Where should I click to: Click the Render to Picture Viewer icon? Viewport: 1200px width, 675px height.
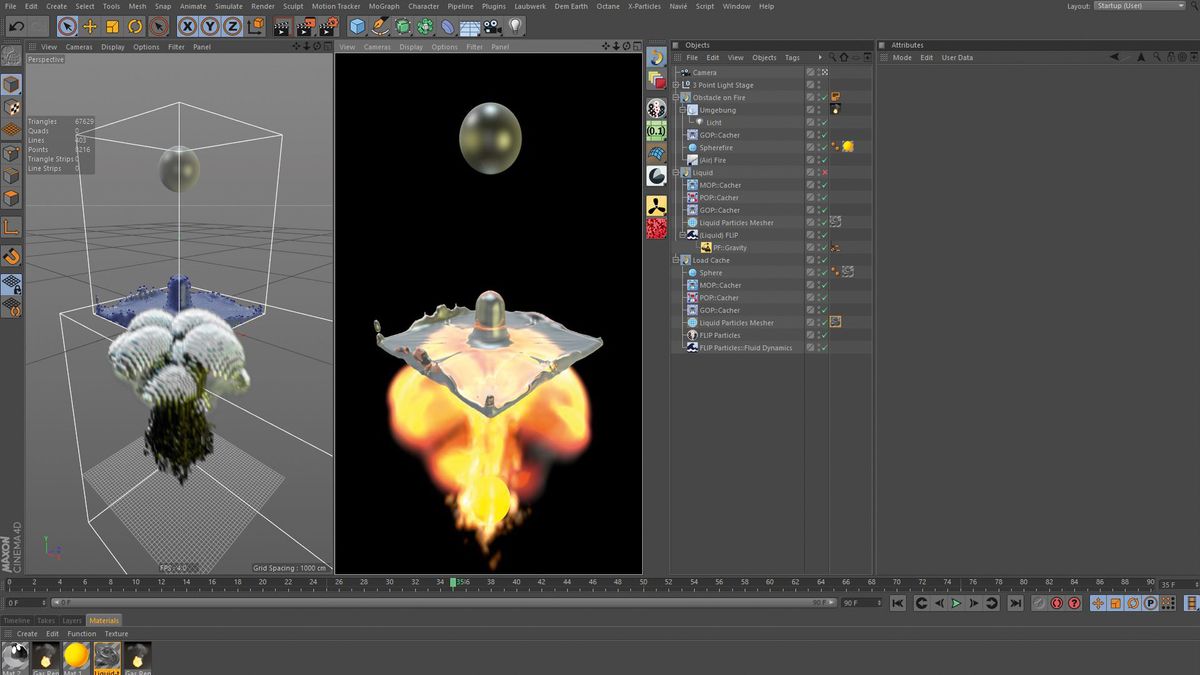305,27
